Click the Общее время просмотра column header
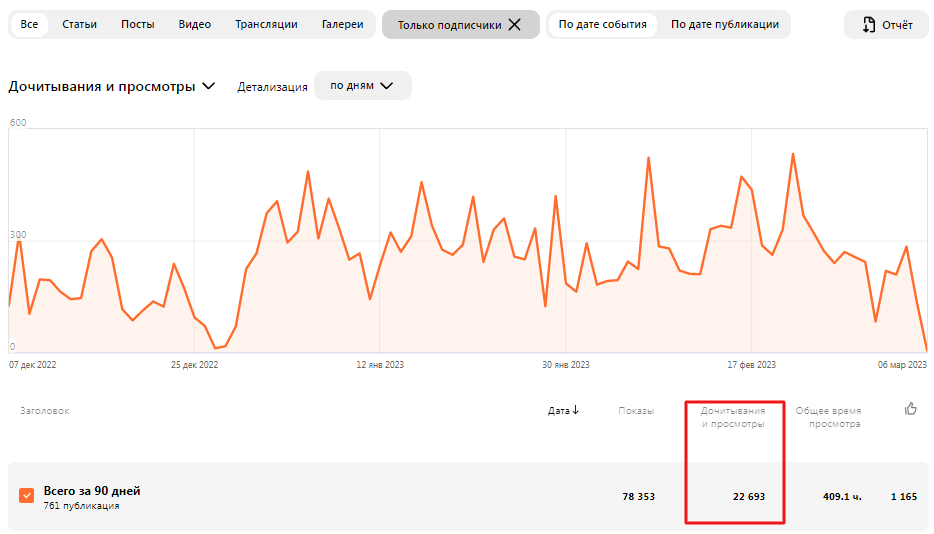Viewport: 934px width, 534px height. coord(829,417)
